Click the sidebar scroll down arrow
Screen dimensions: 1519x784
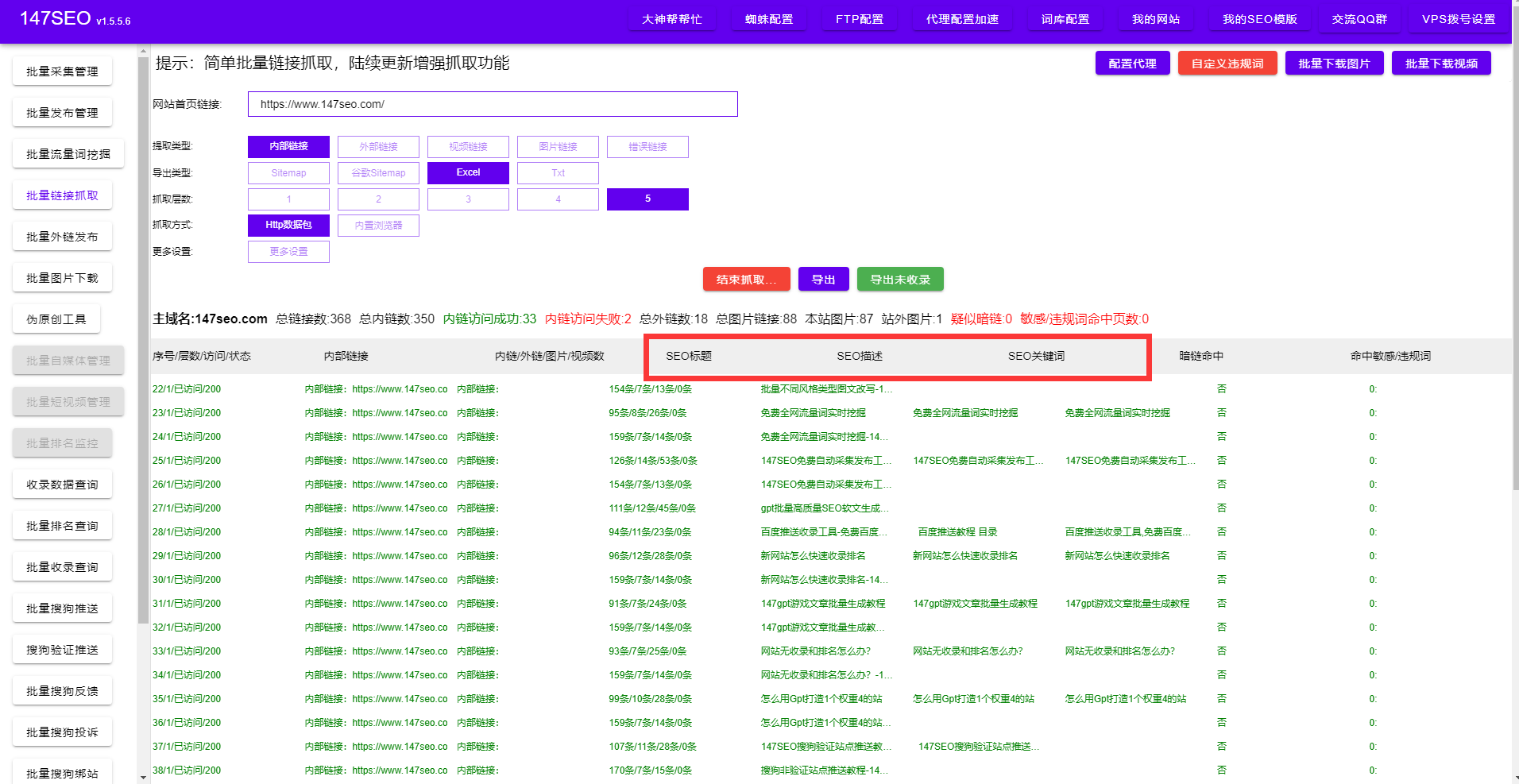tap(143, 777)
